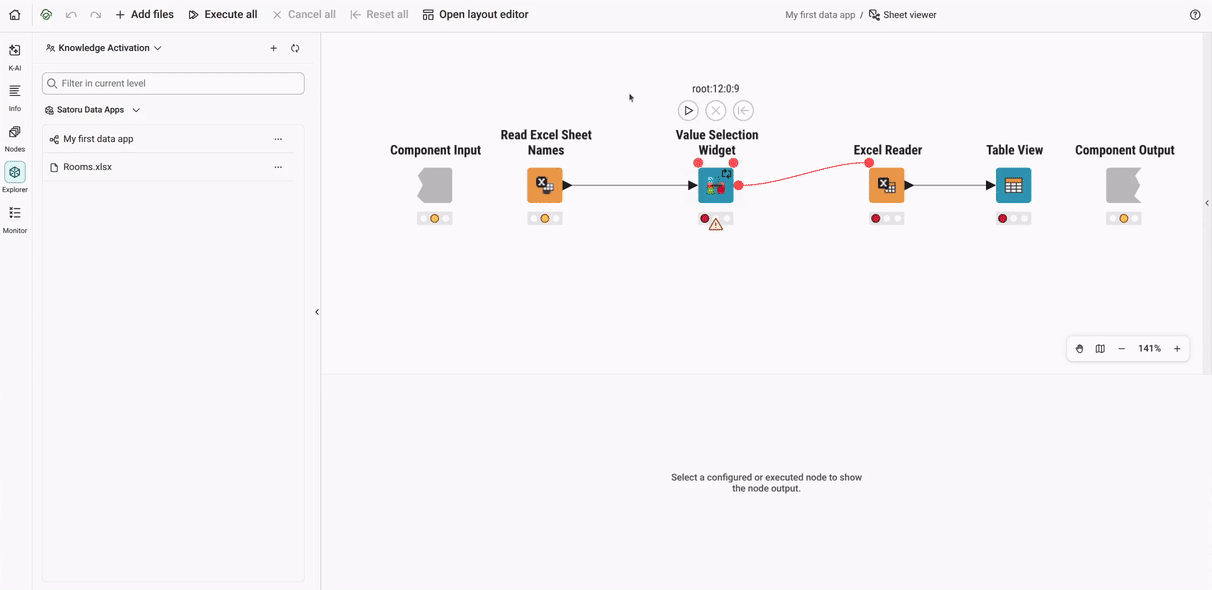Select the Value Selection Widget node icon

716,185
